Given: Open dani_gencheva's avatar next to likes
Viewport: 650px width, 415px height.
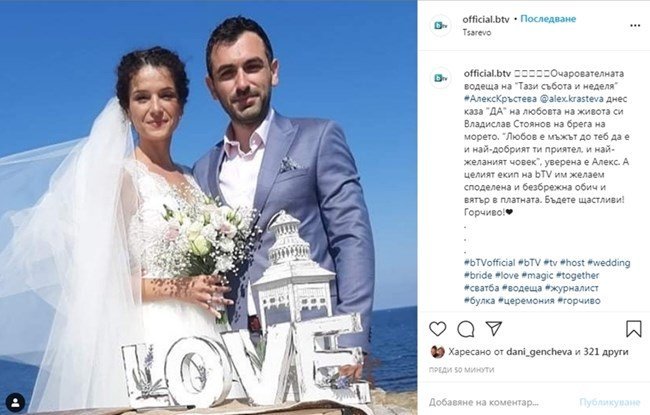Looking at the screenshot, I should 437,352.
